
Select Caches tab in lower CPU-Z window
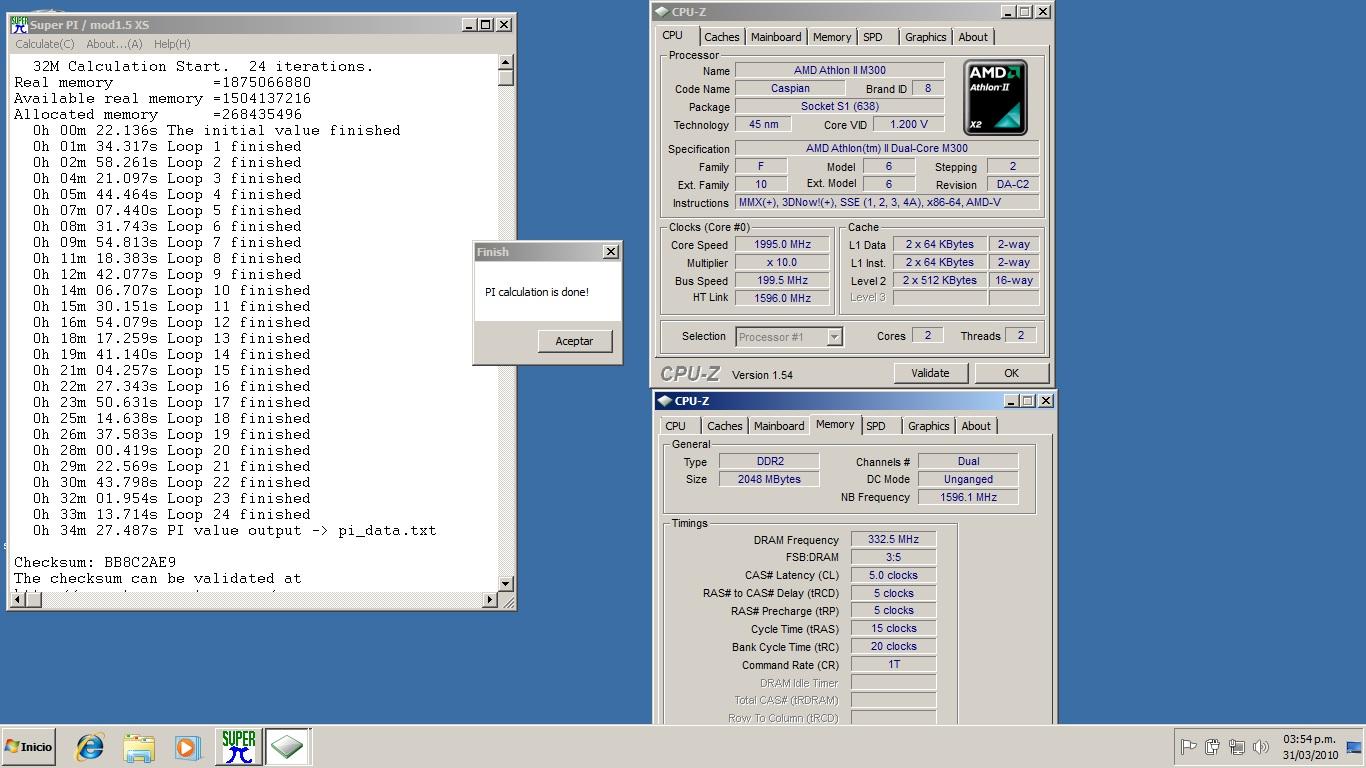click(724, 426)
